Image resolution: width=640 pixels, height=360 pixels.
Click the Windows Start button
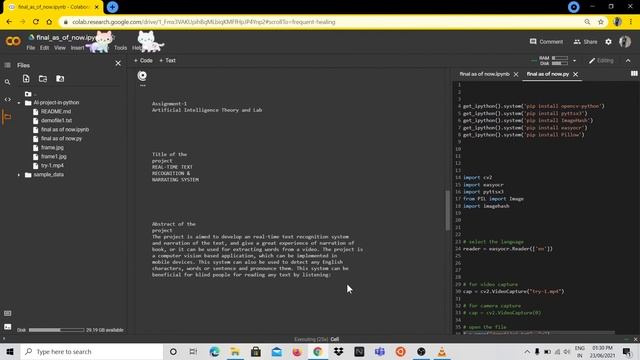coord(10,351)
